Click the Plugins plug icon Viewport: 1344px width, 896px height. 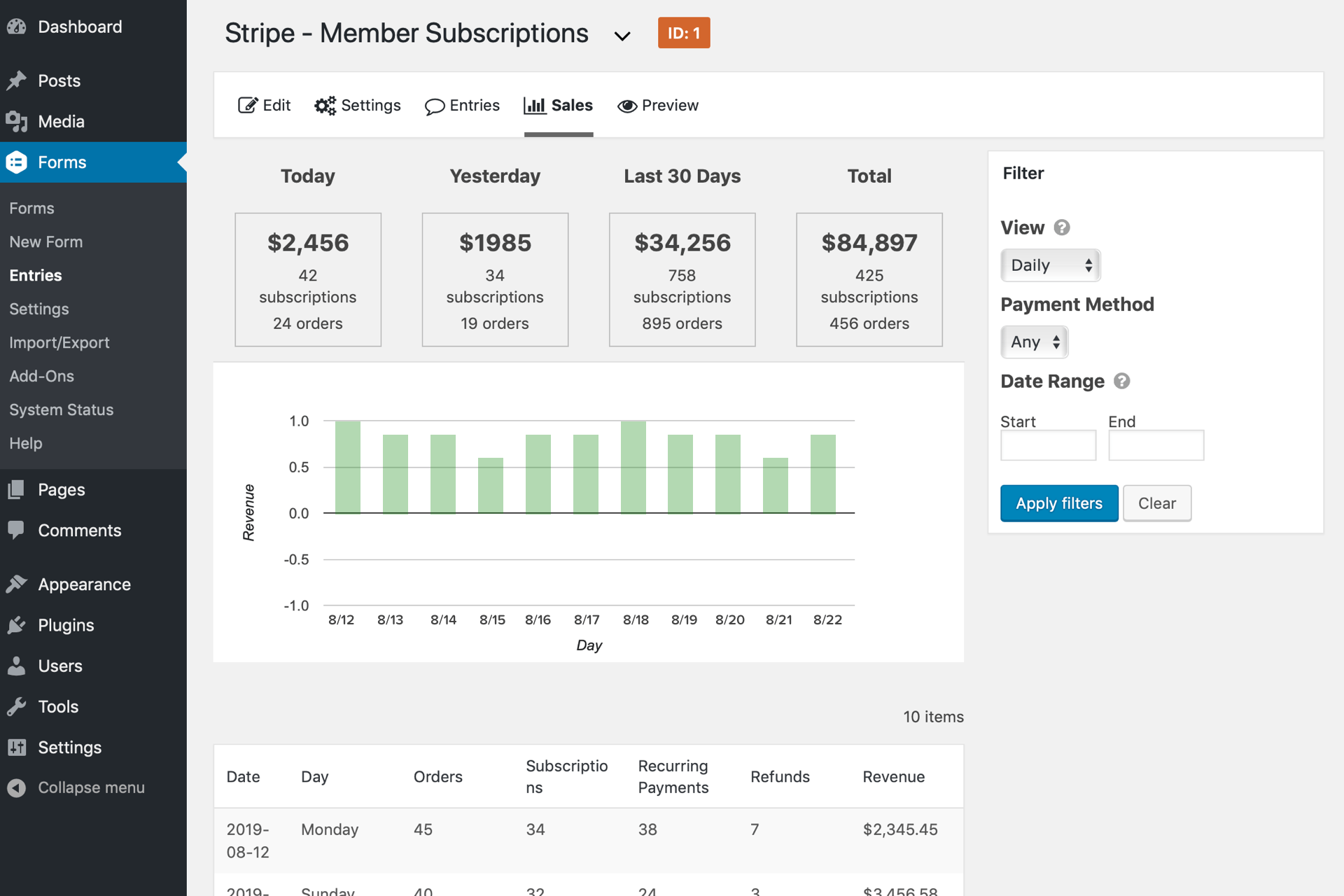pyautogui.click(x=17, y=625)
